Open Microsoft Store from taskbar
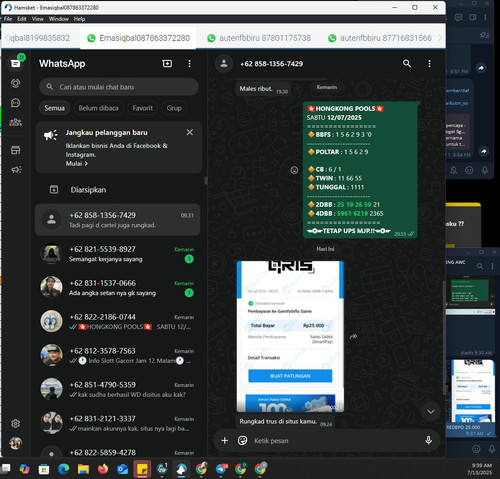Viewport: 500px width, 479px height. coord(44,469)
